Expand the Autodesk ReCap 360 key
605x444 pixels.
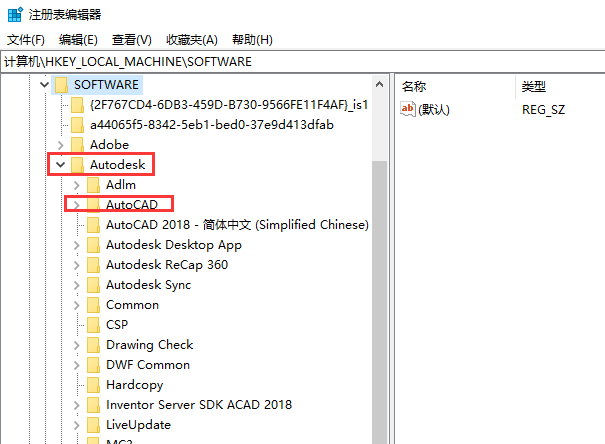(76, 265)
